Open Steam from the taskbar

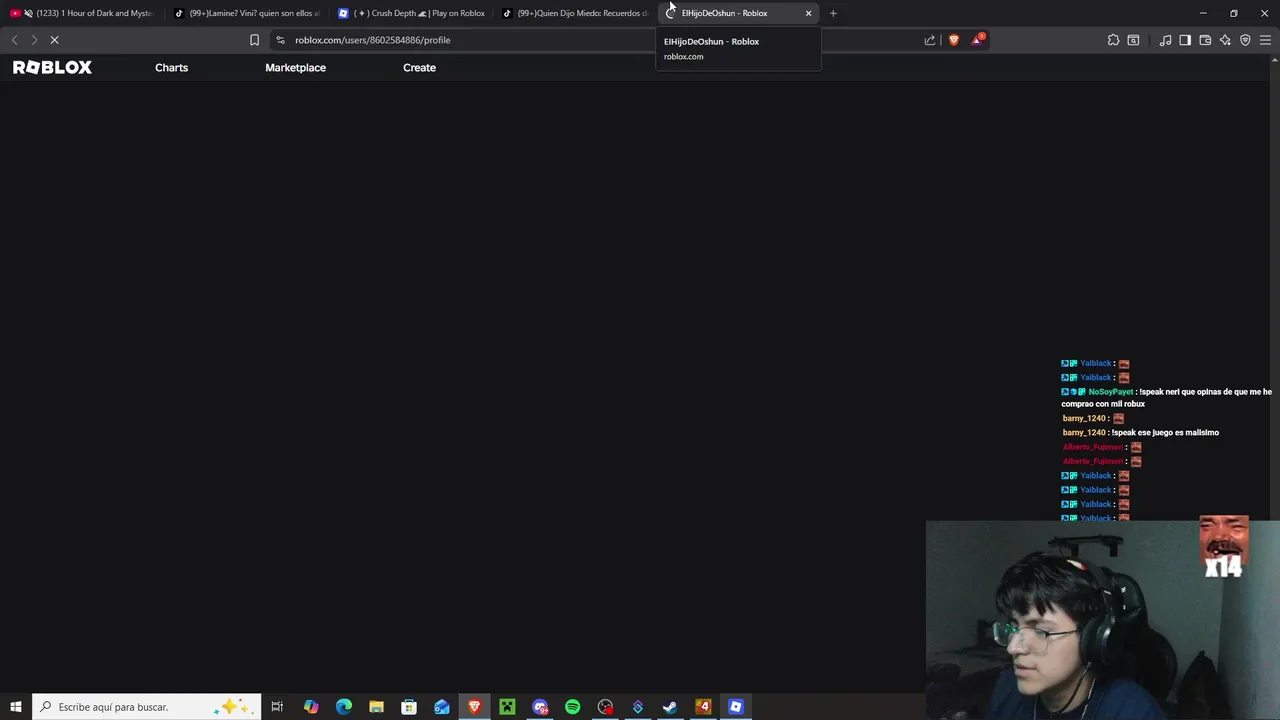[x=670, y=707]
